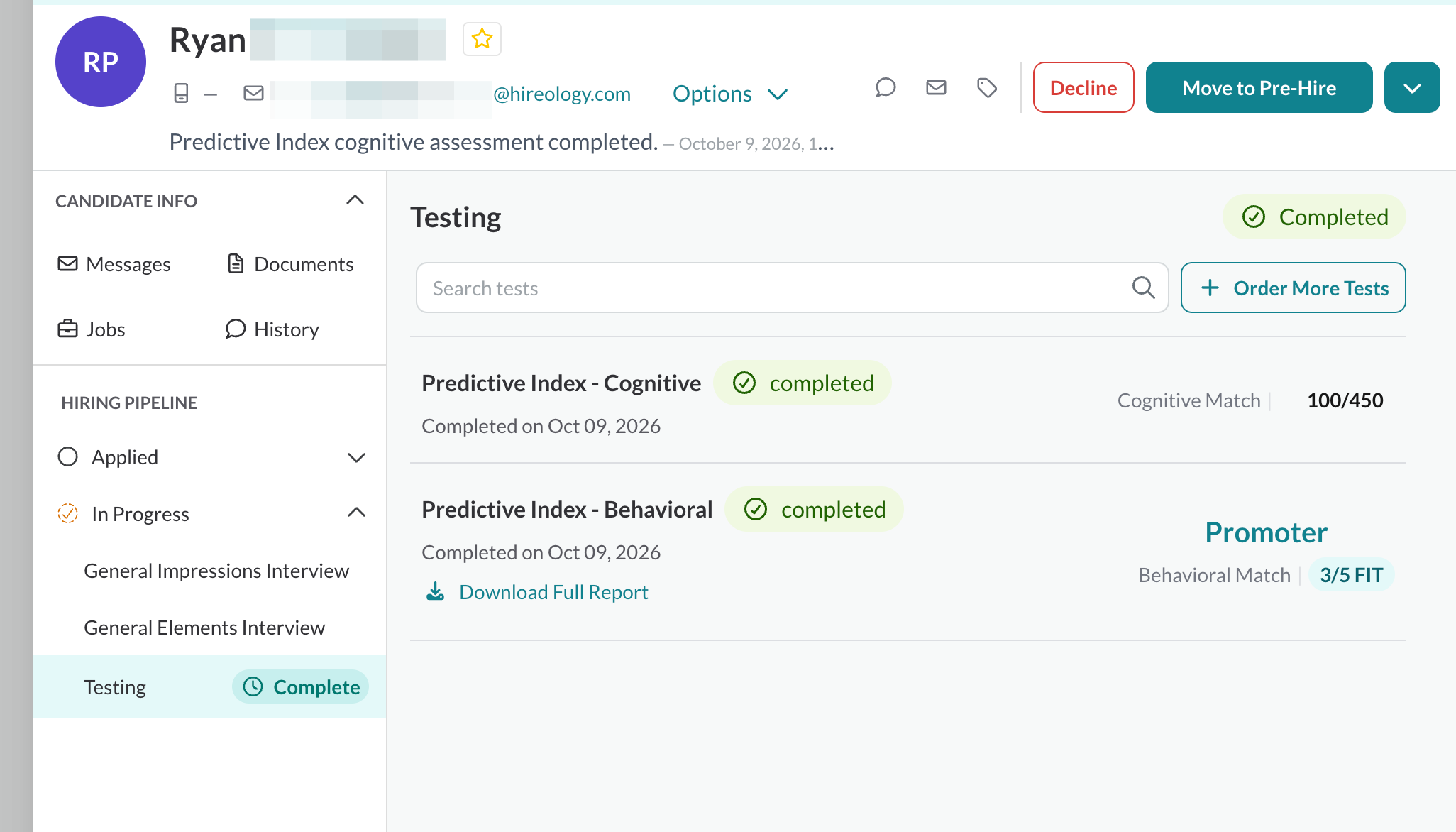Open comment bubble icon in header

point(885,87)
